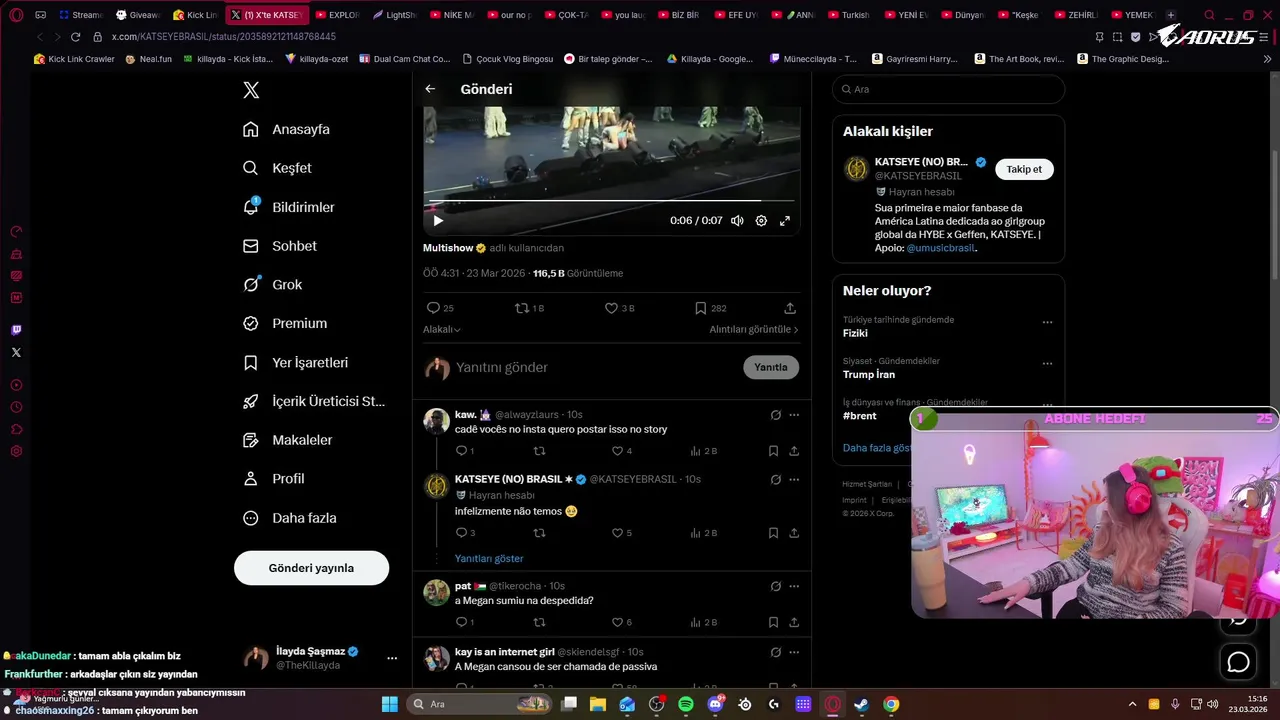This screenshot has width=1280, height=720.
Task: Switch to the Giveaway browser tab
Action: coord(137,15)
